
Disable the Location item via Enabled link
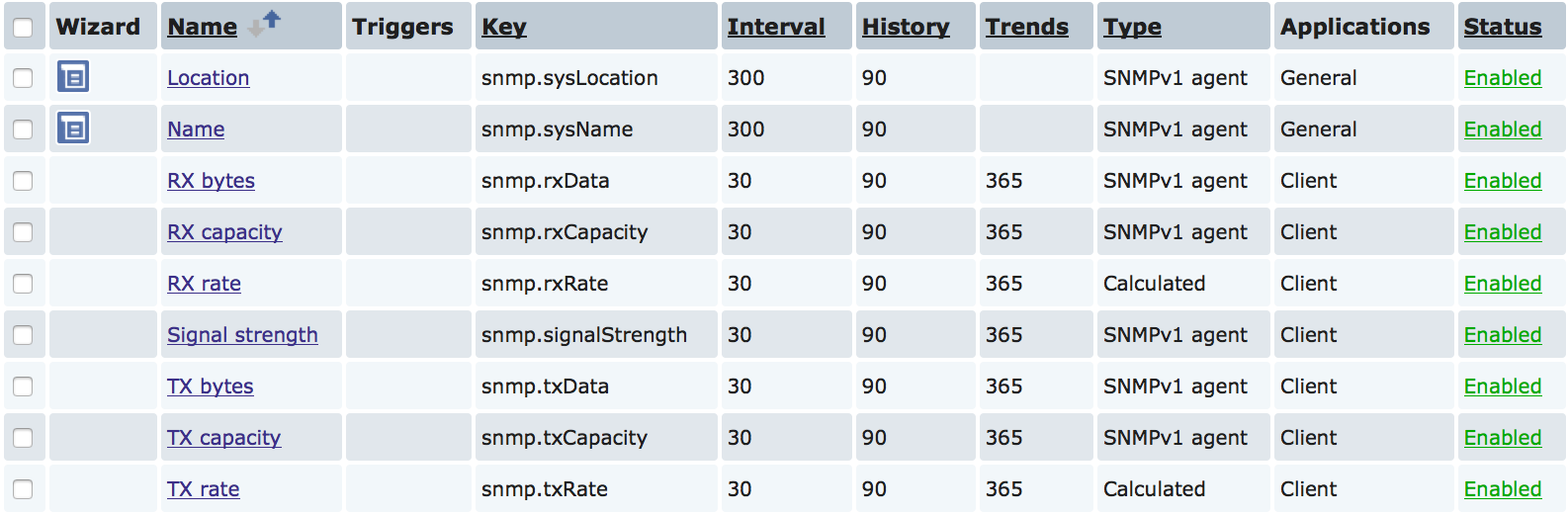tap(1503, 78)
